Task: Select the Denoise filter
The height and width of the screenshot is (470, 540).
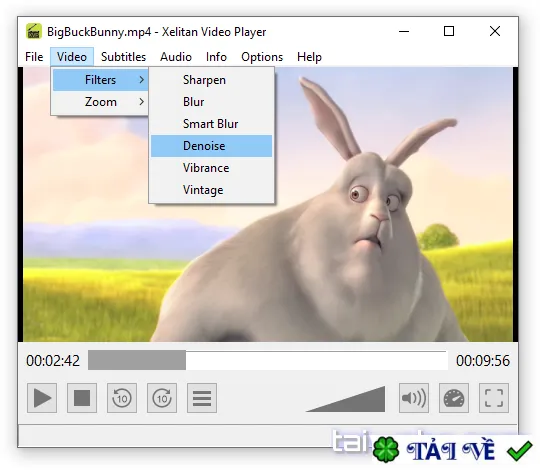Action: pyautogui.click(x=211, y=146)
